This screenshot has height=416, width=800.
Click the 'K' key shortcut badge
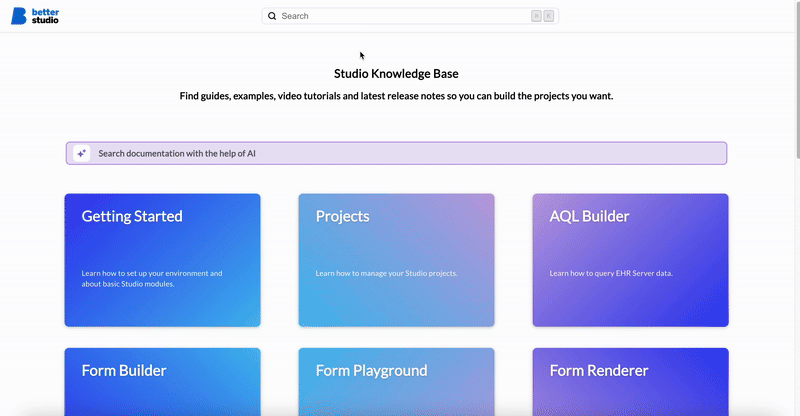coord(548,16)
